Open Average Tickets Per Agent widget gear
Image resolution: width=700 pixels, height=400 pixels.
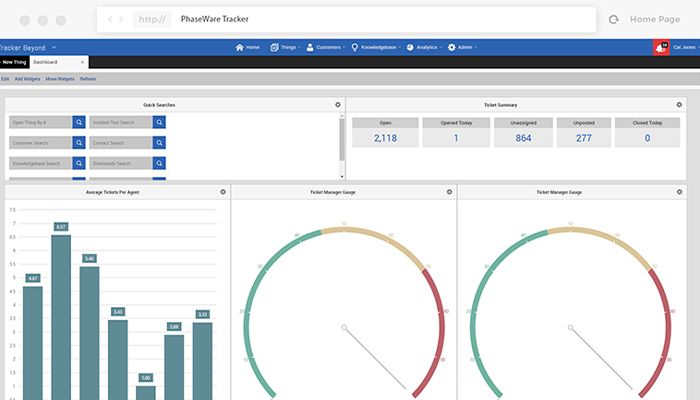point(223,192)
